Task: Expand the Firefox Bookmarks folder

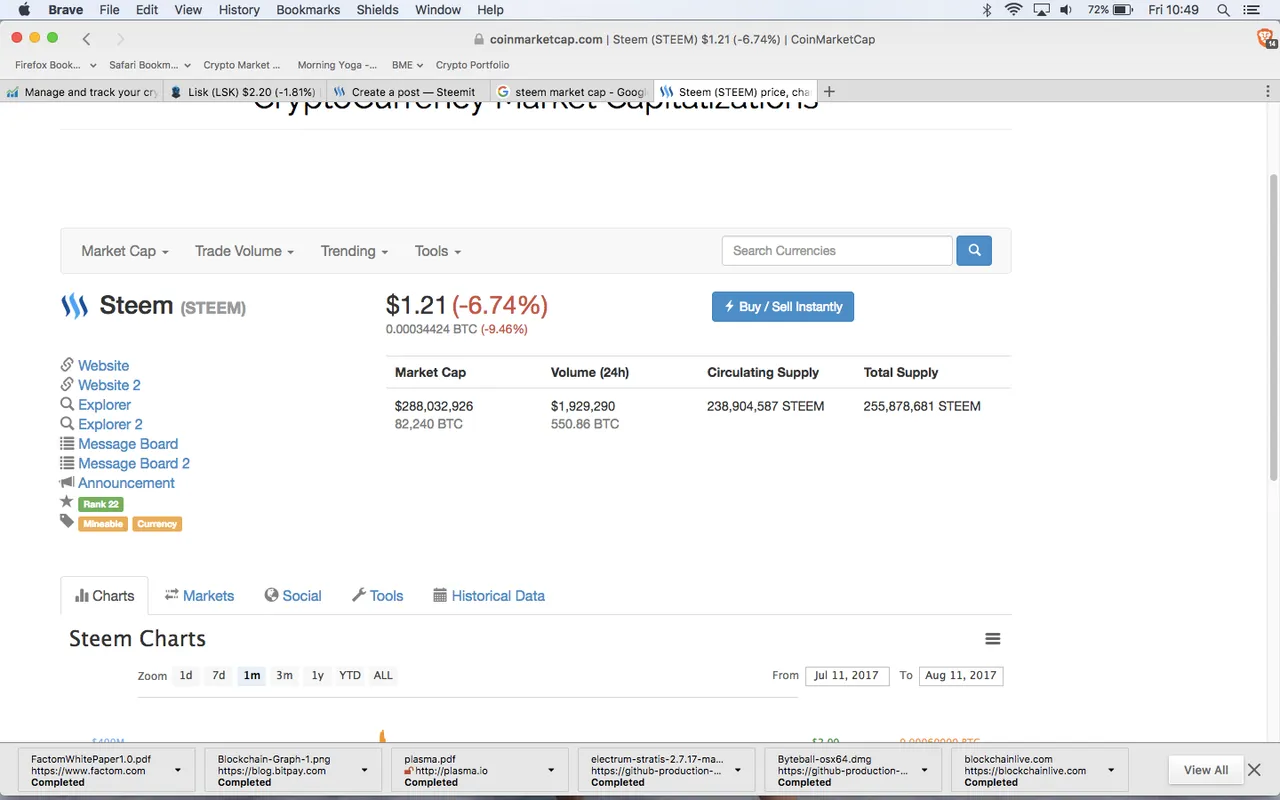Action: pos(55,65)
